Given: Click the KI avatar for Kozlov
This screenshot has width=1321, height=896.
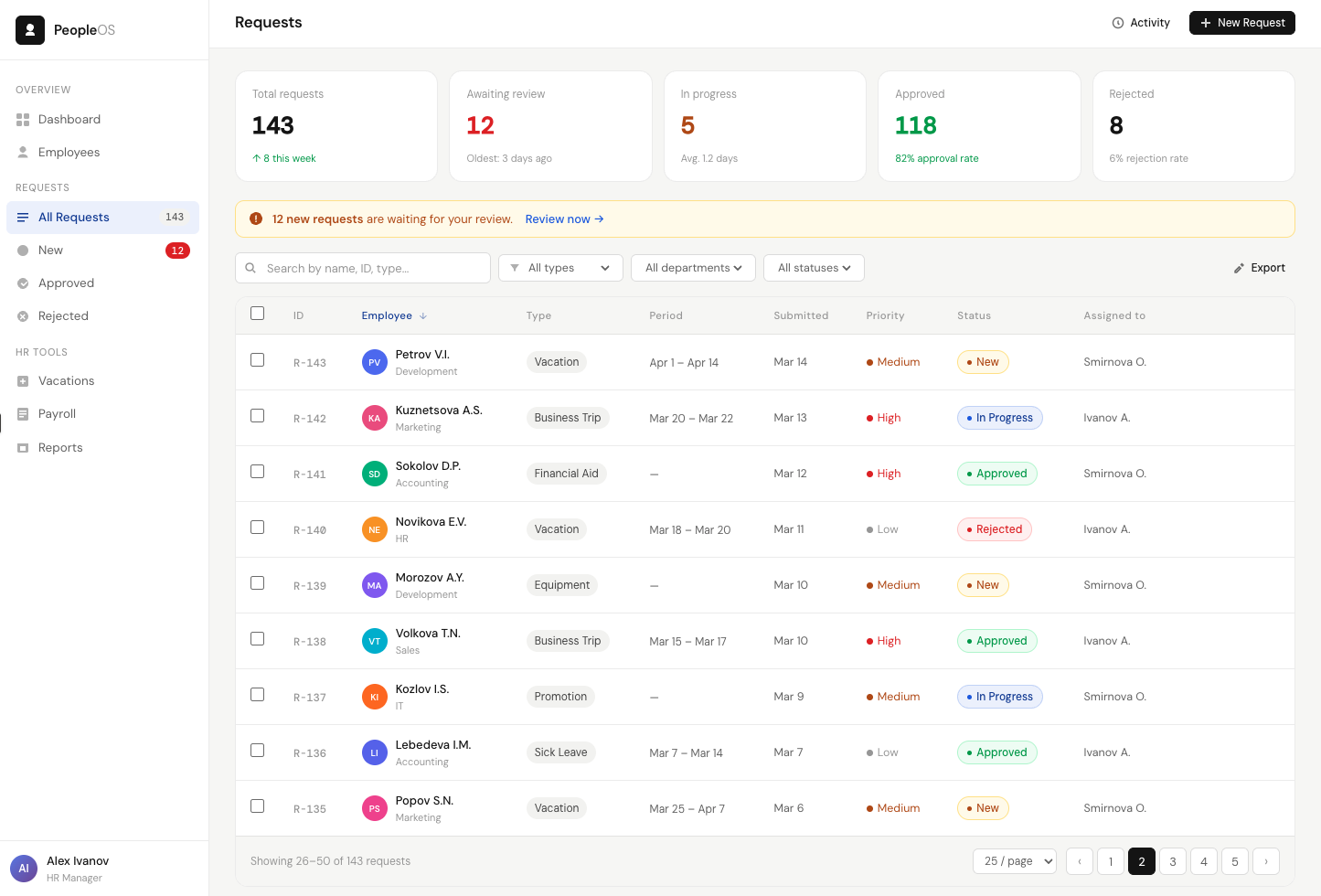Looking at the screenshot, I should (375, 698).
